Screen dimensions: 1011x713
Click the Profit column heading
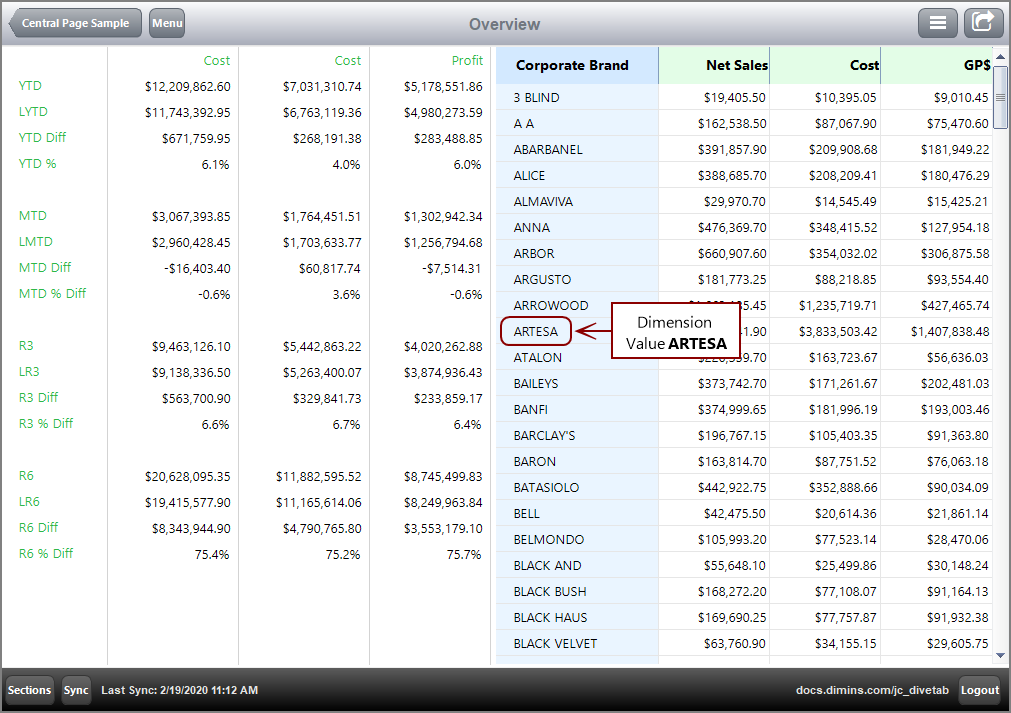[467, 60]
